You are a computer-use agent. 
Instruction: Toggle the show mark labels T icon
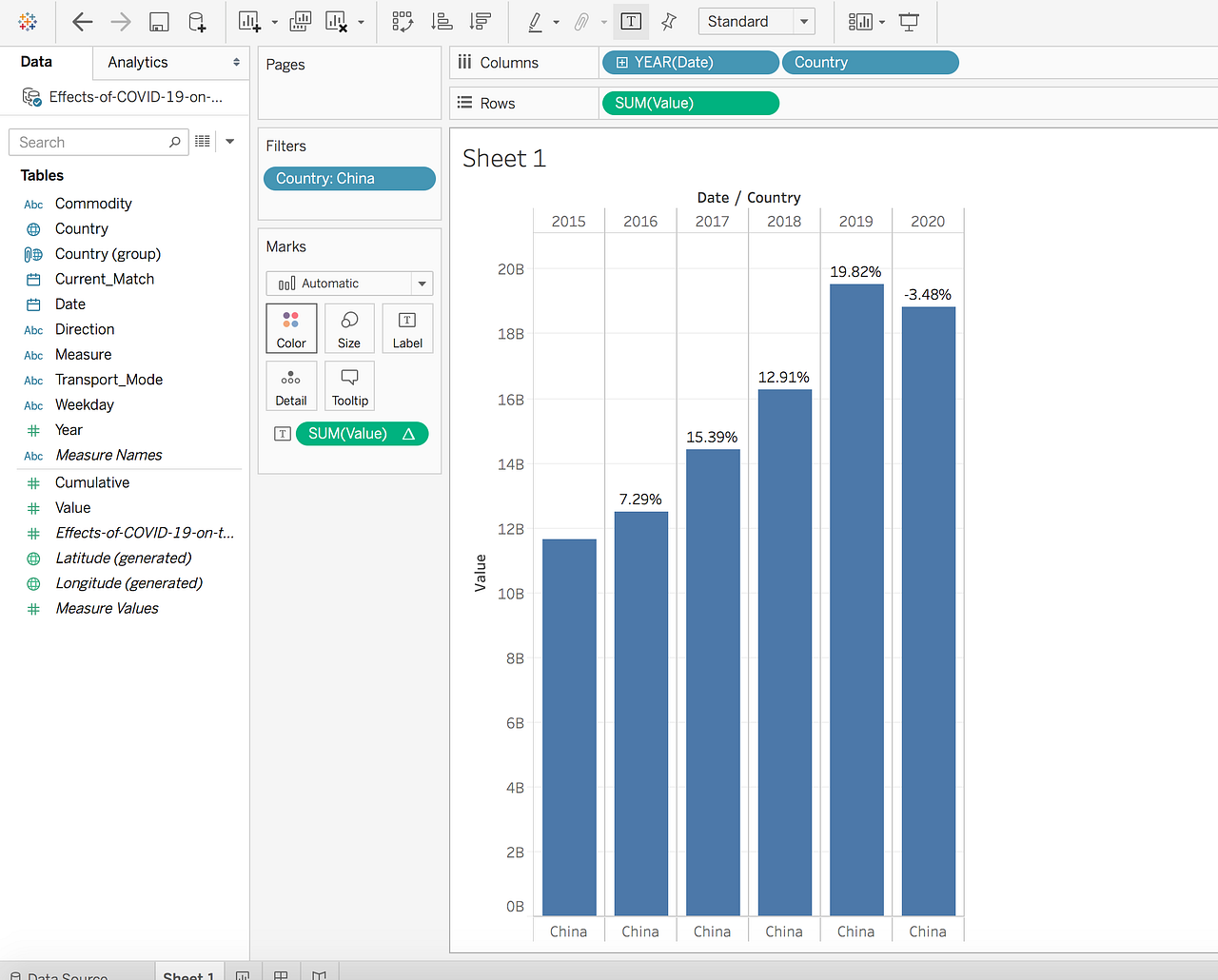[631, 21]
